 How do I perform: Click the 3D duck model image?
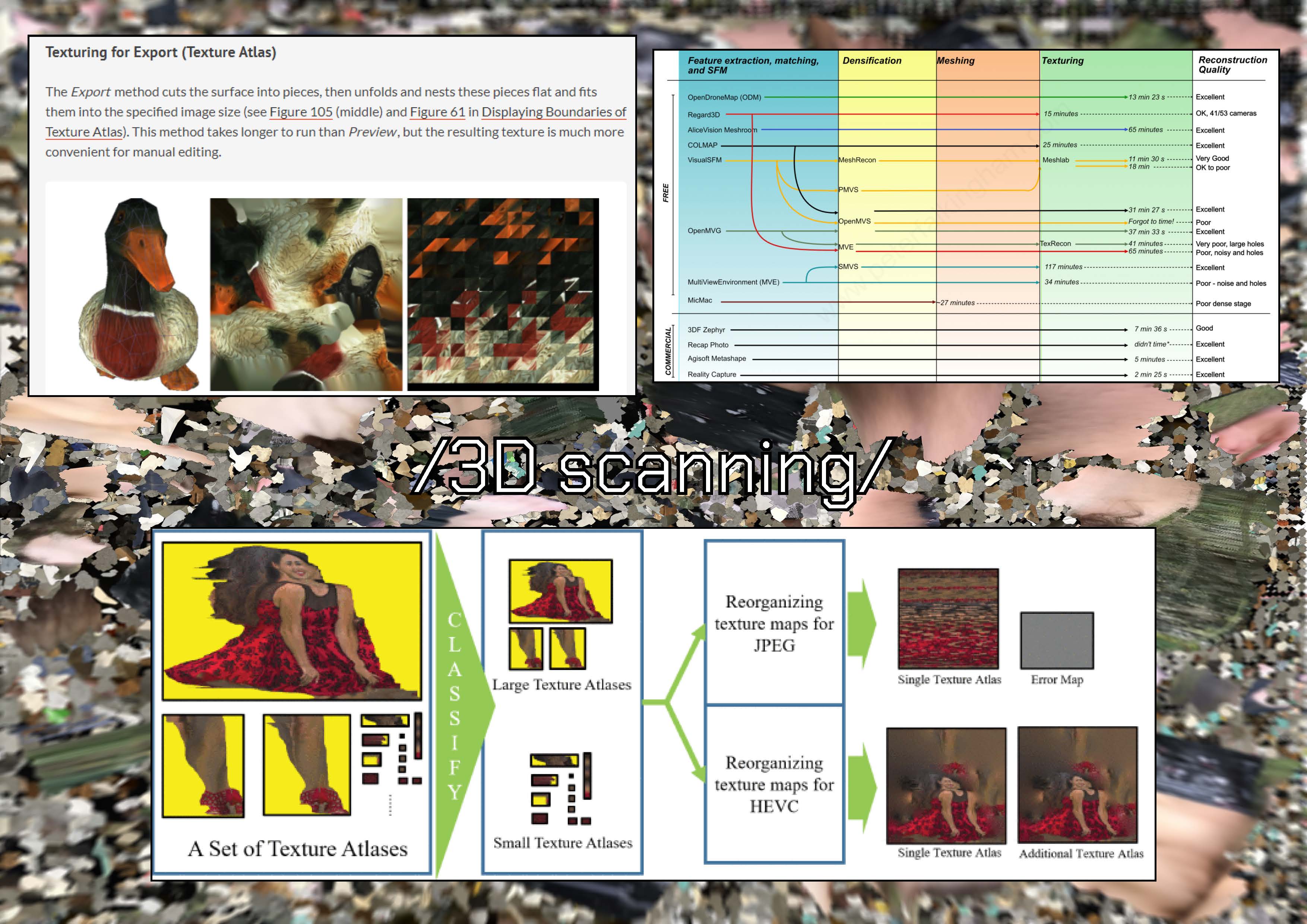138,295
